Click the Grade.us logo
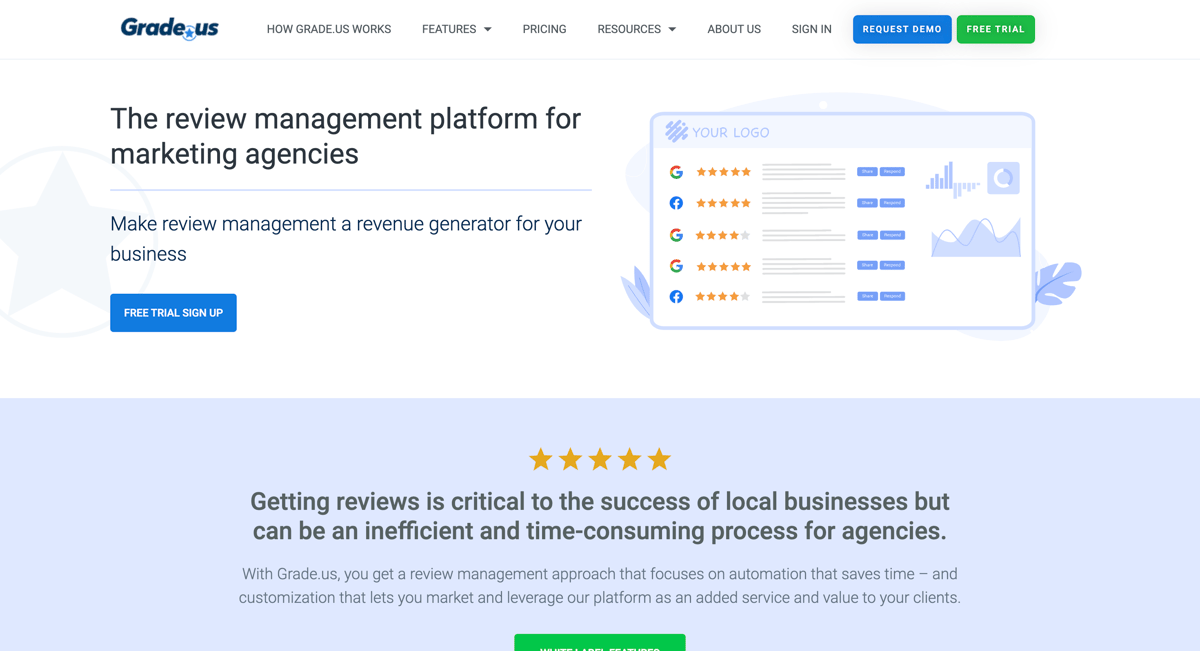 [169, 28]
